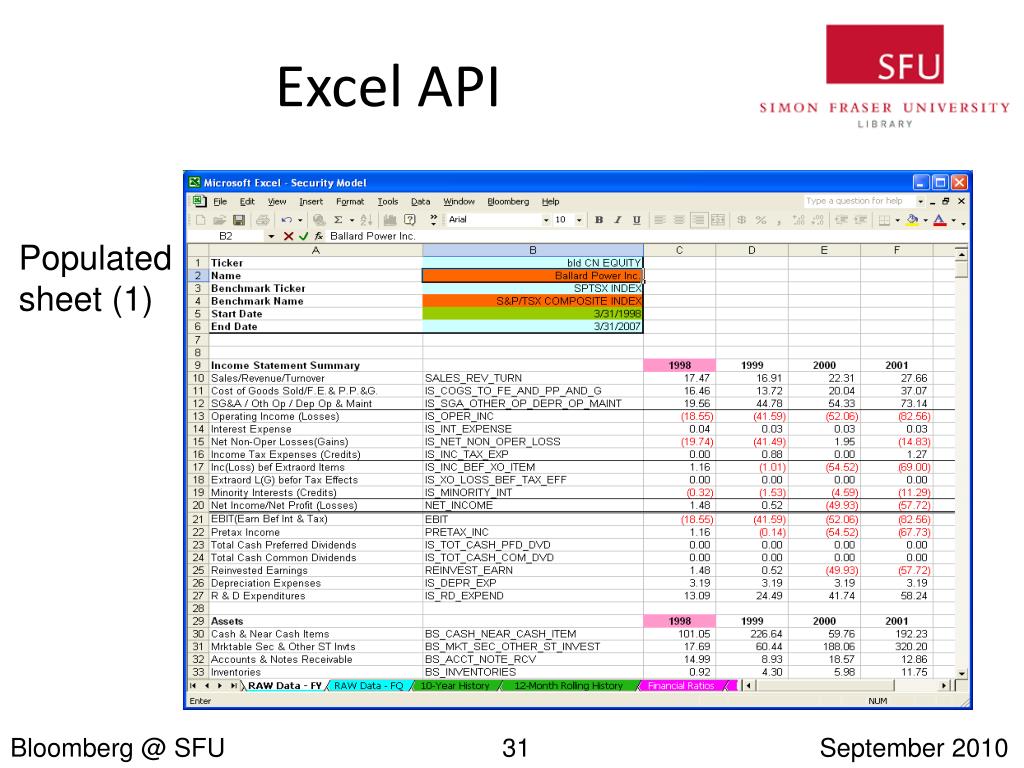Click the Percent style icon
This screenshot has width=1024, height=768.
pos(761,220)
